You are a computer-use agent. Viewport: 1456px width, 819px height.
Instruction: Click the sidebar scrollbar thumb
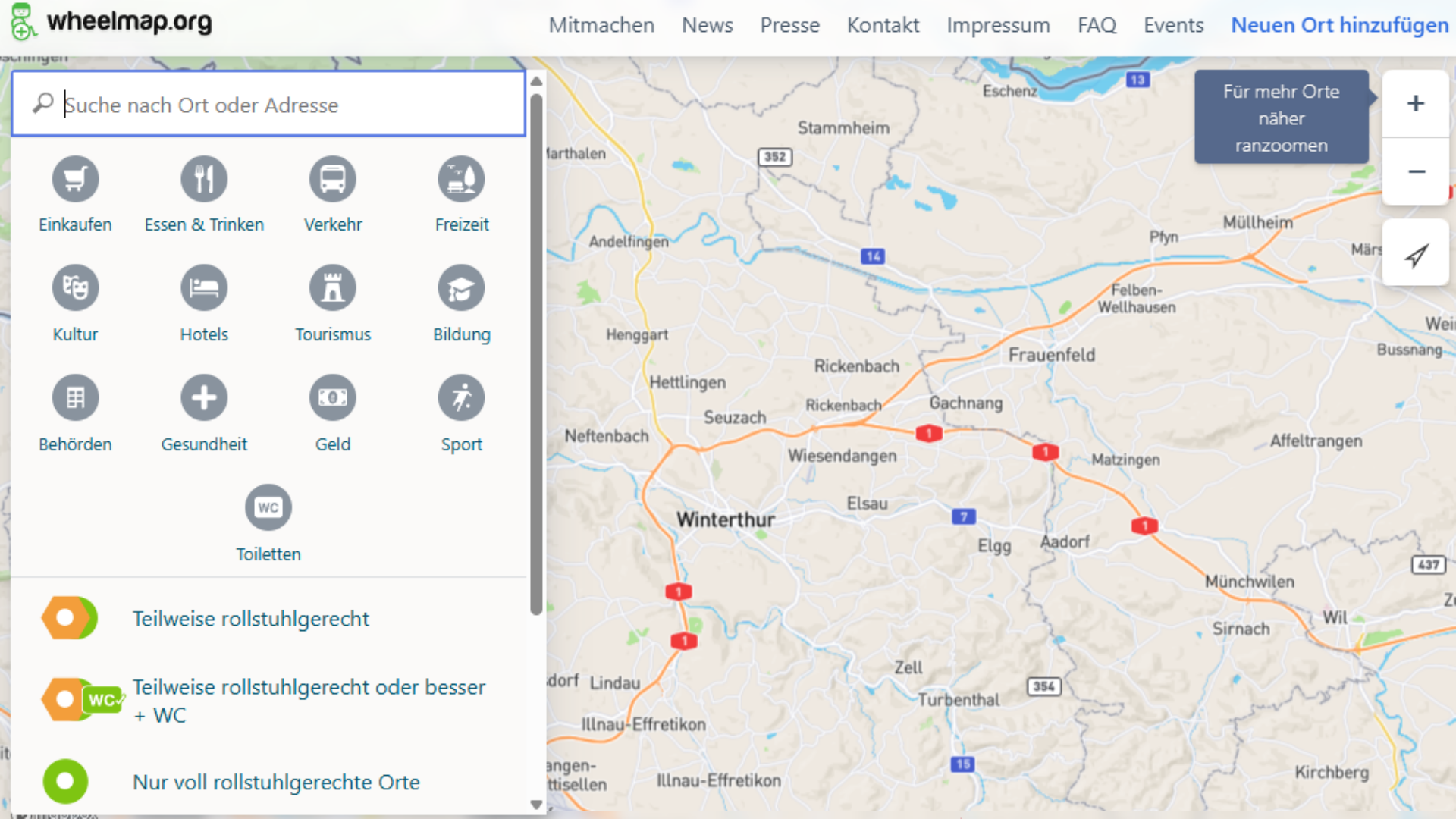click(x=536, y=354)
